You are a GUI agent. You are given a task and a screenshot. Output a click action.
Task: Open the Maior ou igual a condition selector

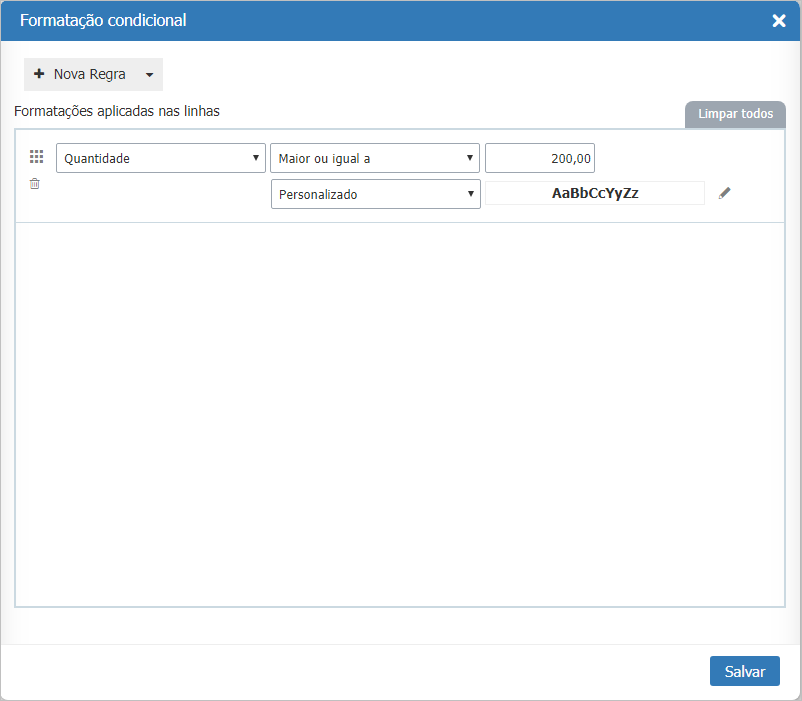point(375,157)
